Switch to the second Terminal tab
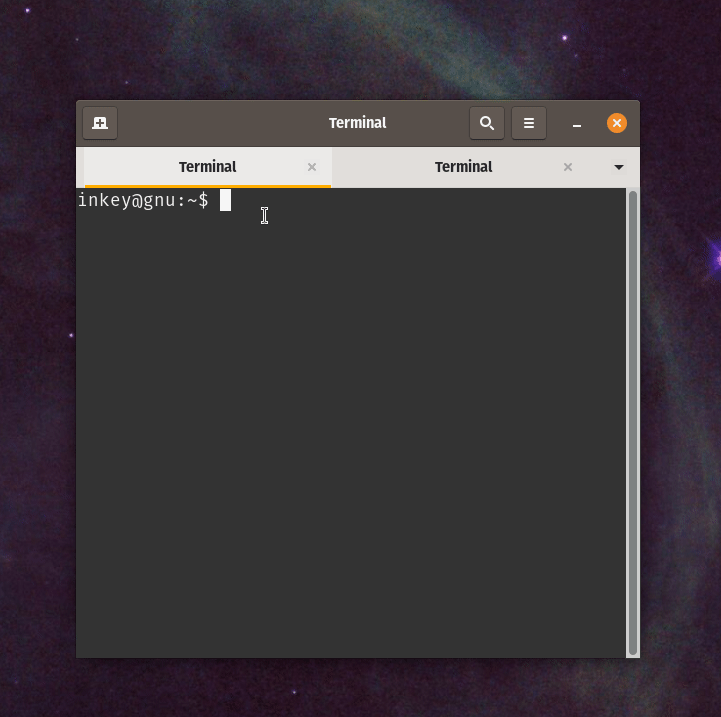This screenshot has width=721, height=717. point(464,167)
